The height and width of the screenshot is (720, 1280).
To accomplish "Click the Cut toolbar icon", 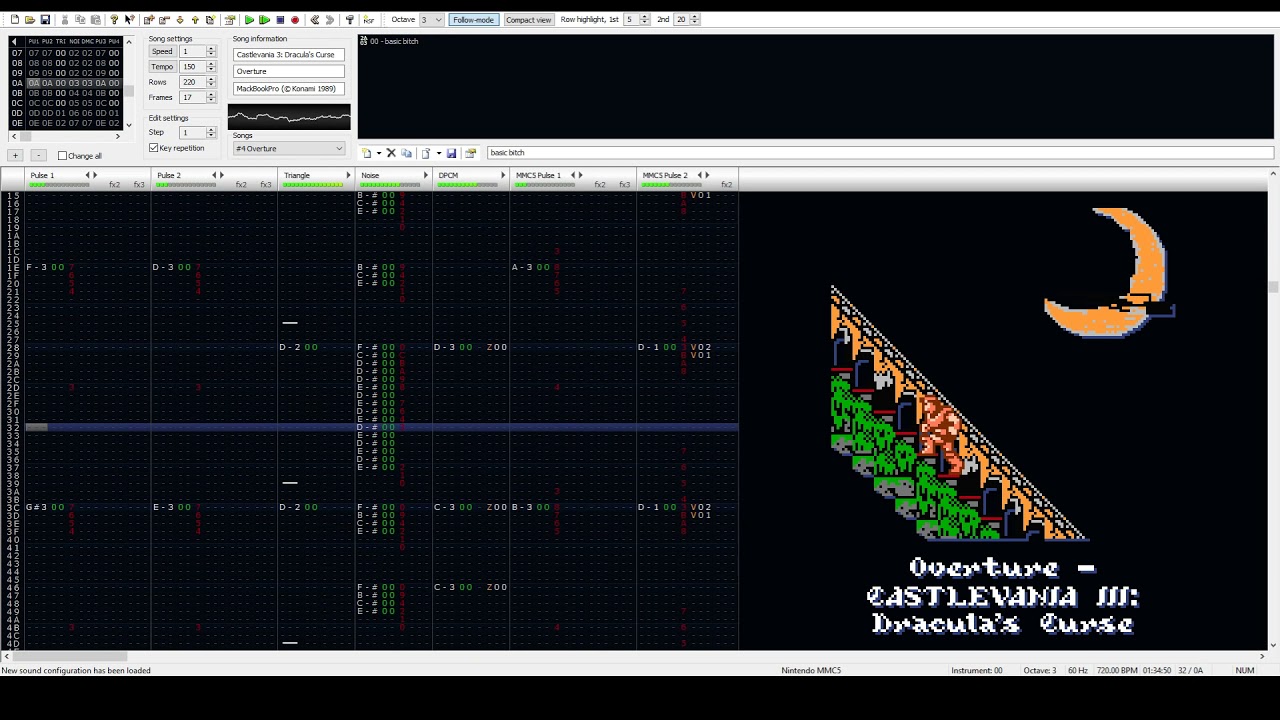I will pos(65,20).
